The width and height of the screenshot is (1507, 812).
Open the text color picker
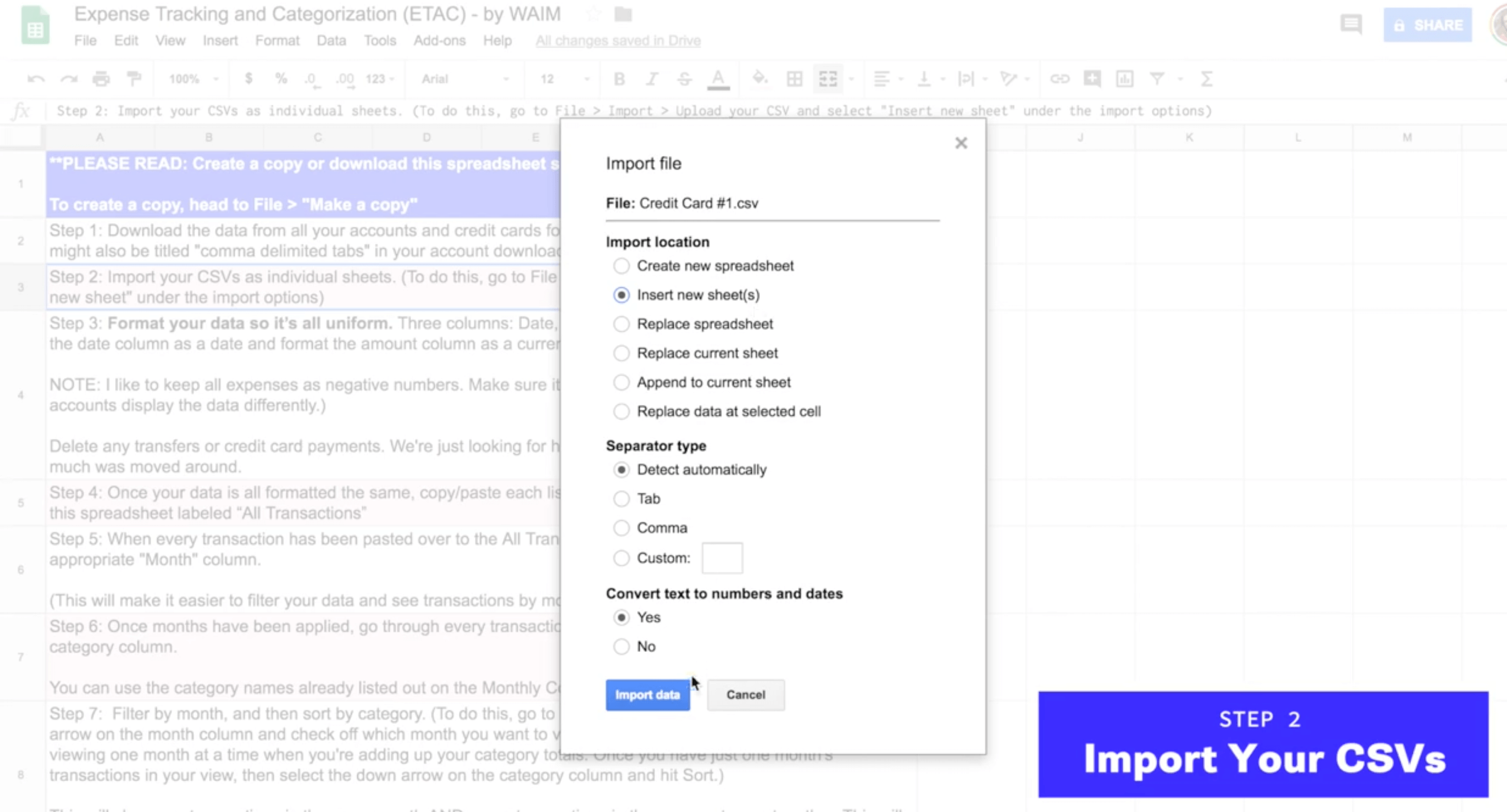point(718,79)
